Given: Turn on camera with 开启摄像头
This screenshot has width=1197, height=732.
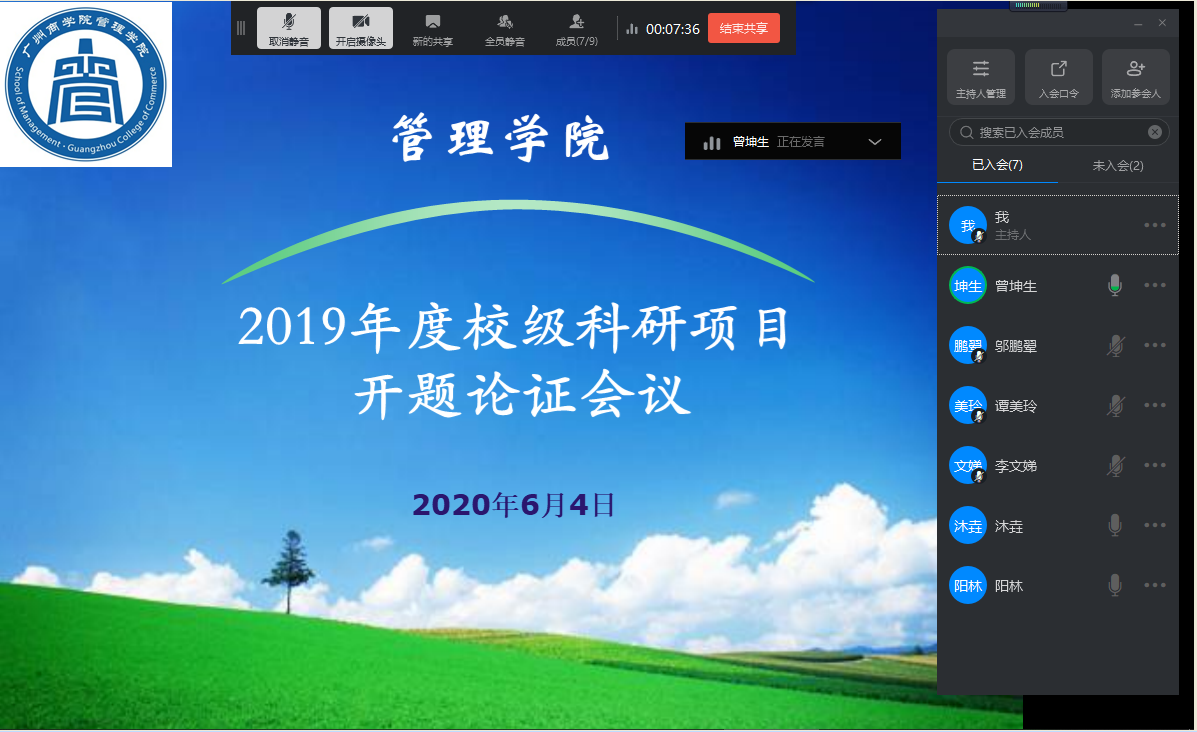Looking at the screenshot, I should pos(360,29).
